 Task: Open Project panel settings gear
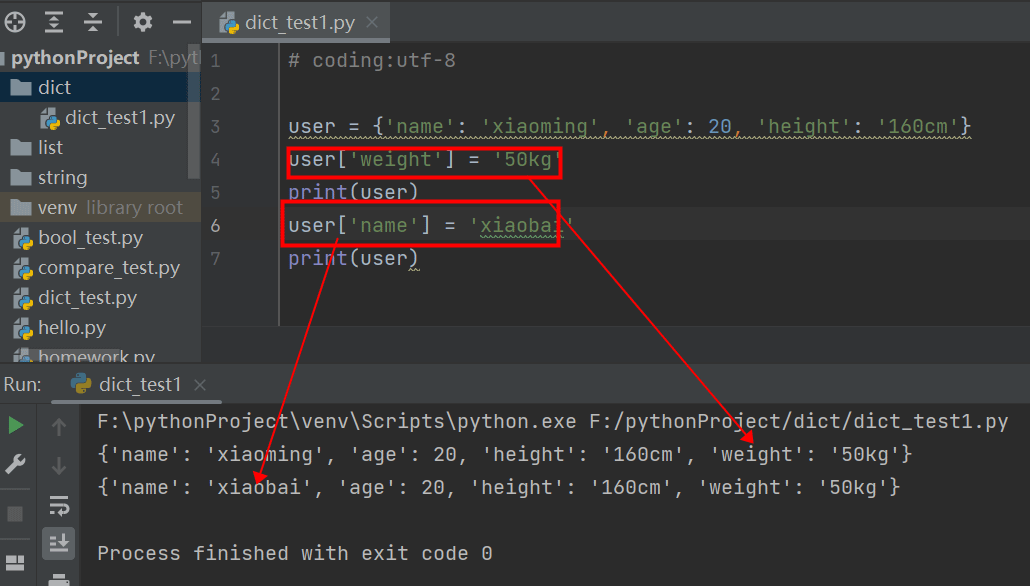click(143, 22)
